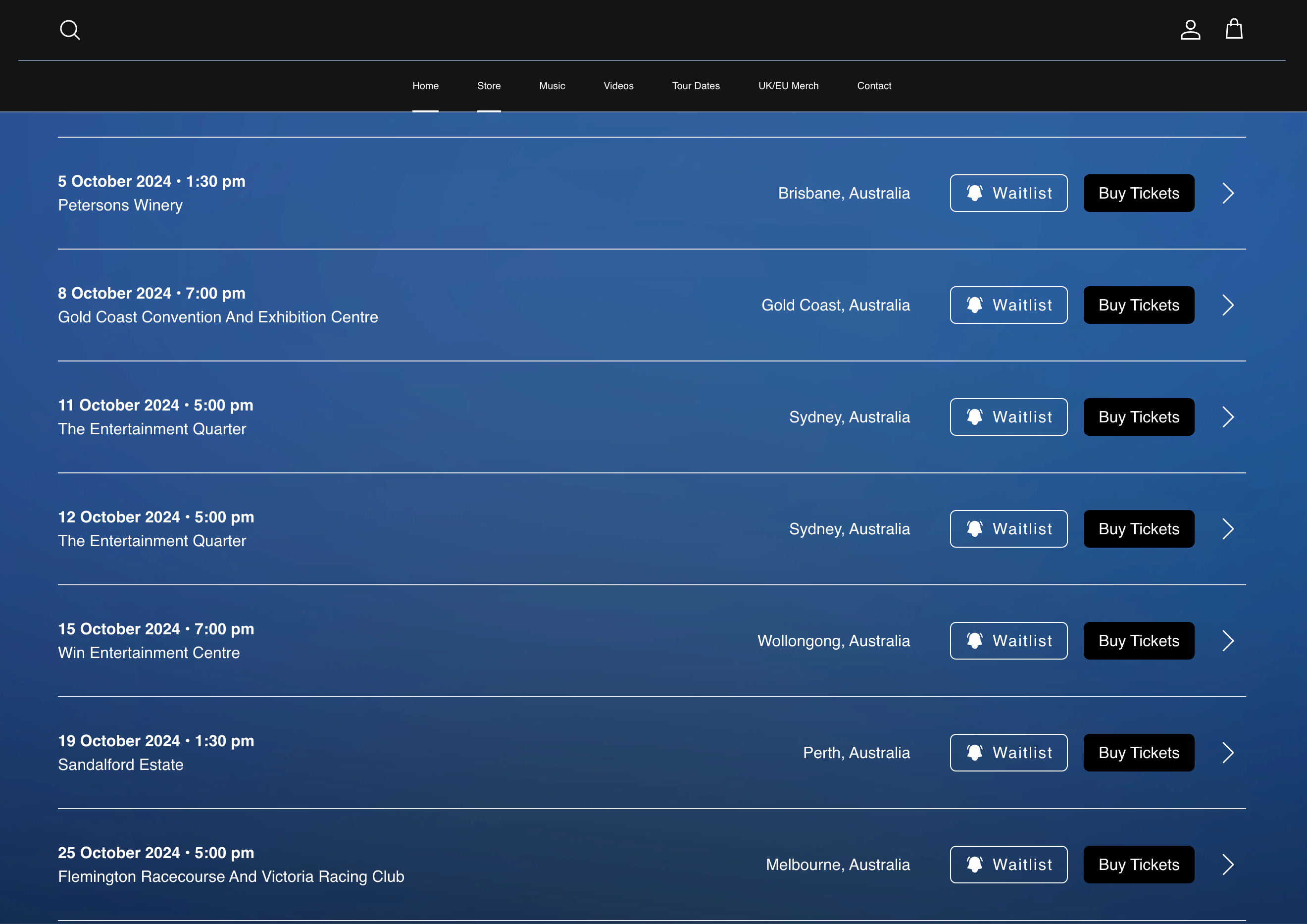Screen dimensions: 1307x924
Task: Open the account profile icon
Action: (1190, 30)
